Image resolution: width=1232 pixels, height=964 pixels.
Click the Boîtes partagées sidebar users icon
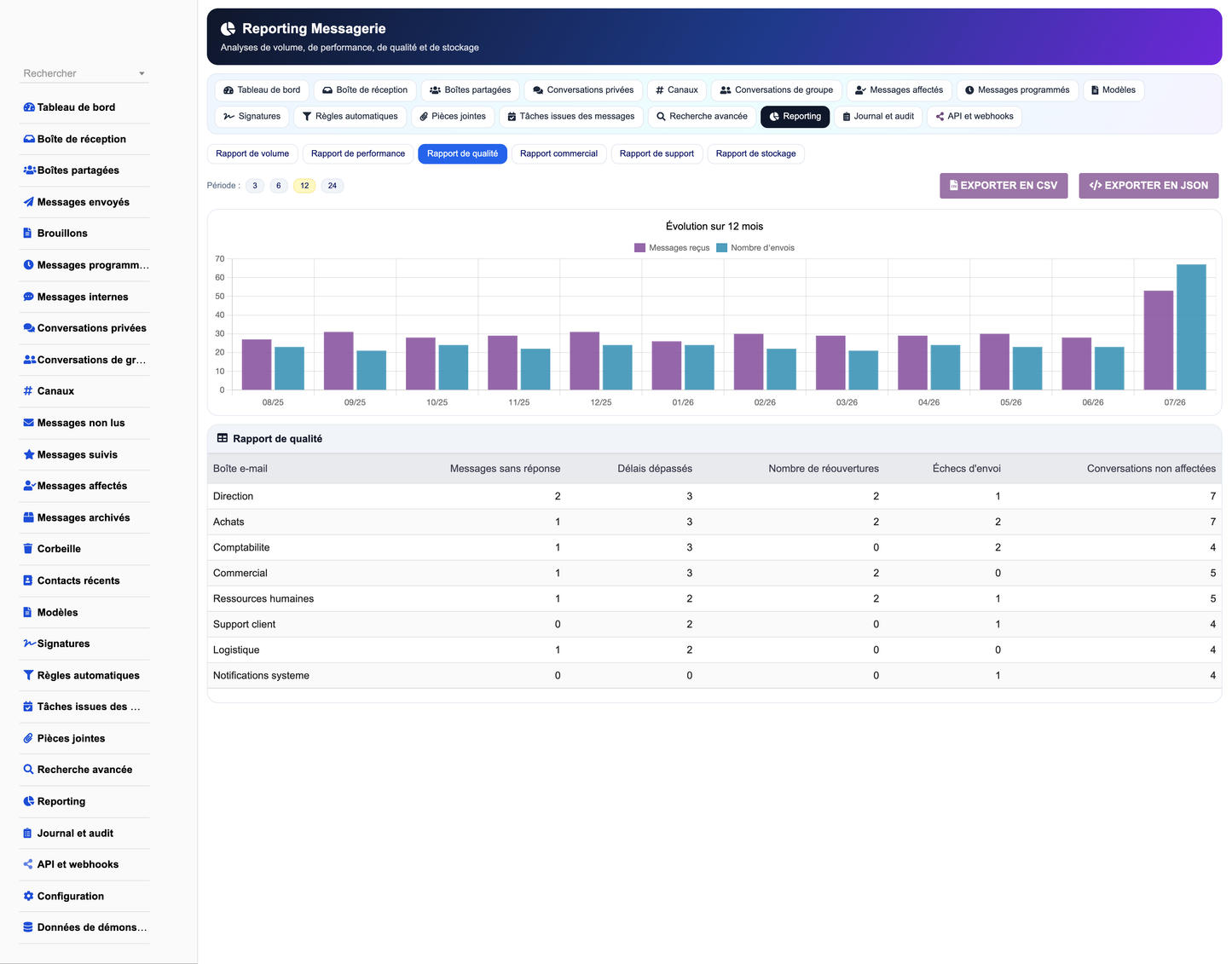(x=29, y=170)
